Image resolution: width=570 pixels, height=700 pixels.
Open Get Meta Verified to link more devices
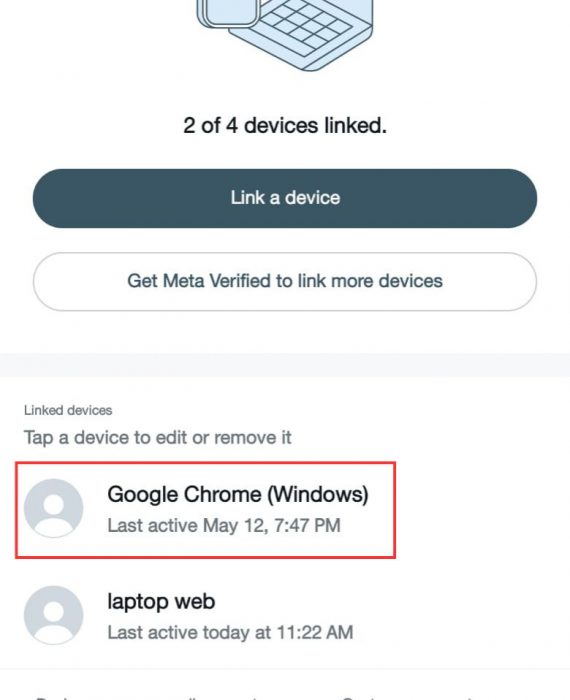click(x=285, y=281)
